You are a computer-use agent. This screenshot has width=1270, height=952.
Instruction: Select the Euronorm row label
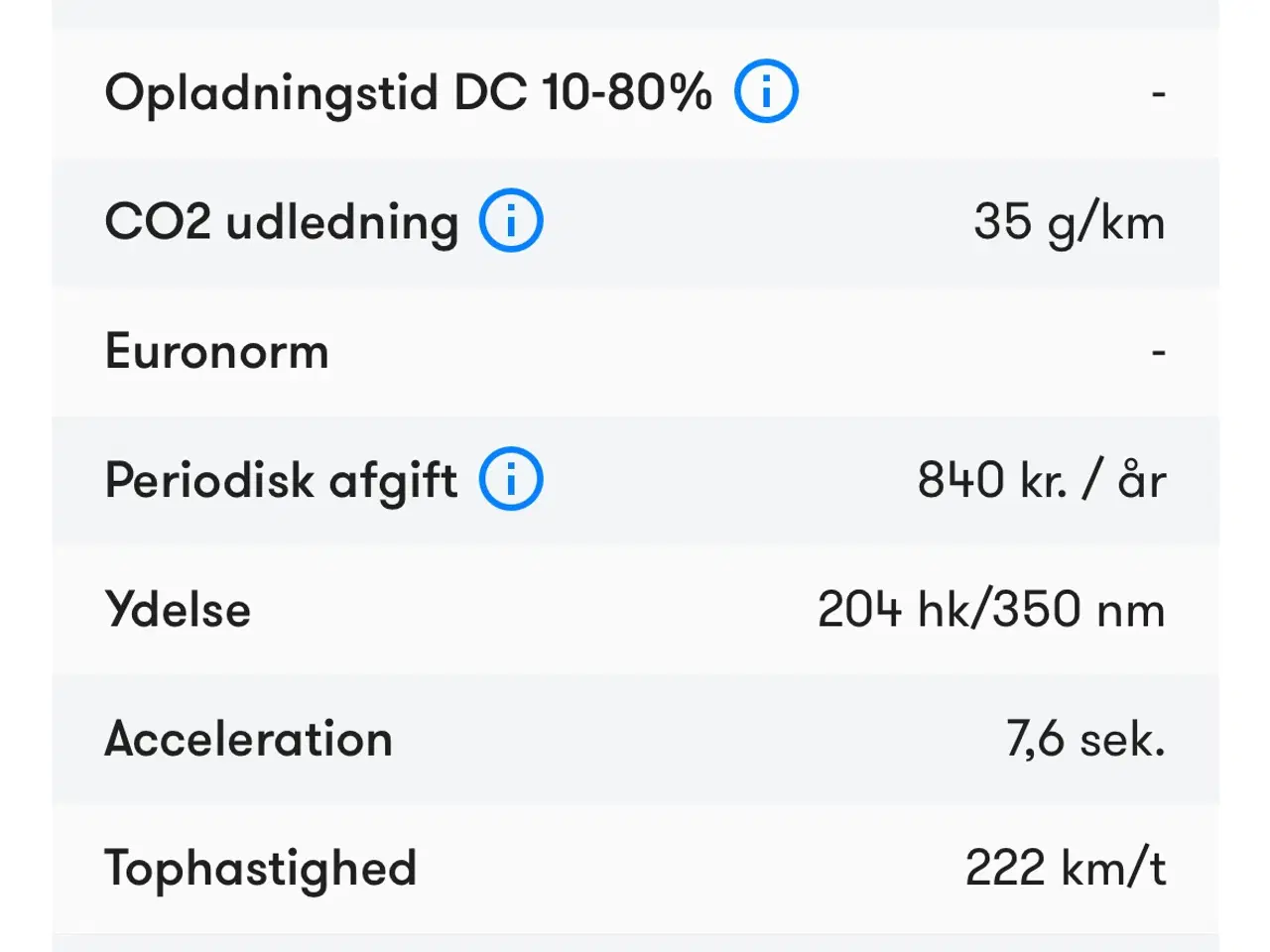tap(216, 351)
